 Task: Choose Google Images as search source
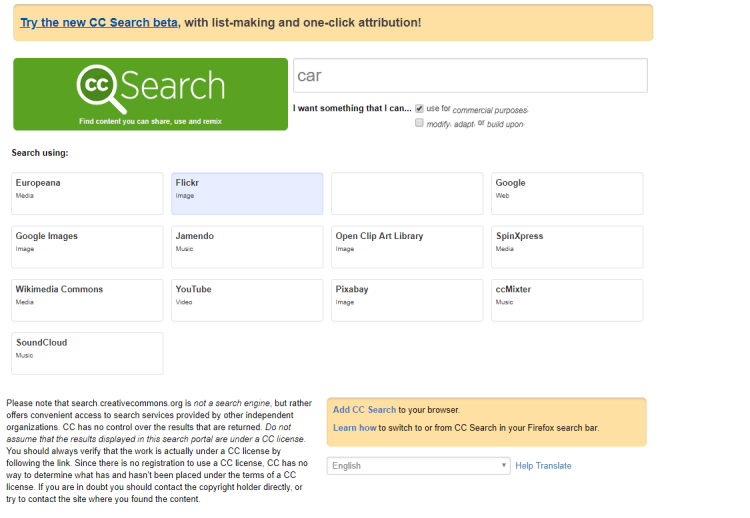[87, 246]
